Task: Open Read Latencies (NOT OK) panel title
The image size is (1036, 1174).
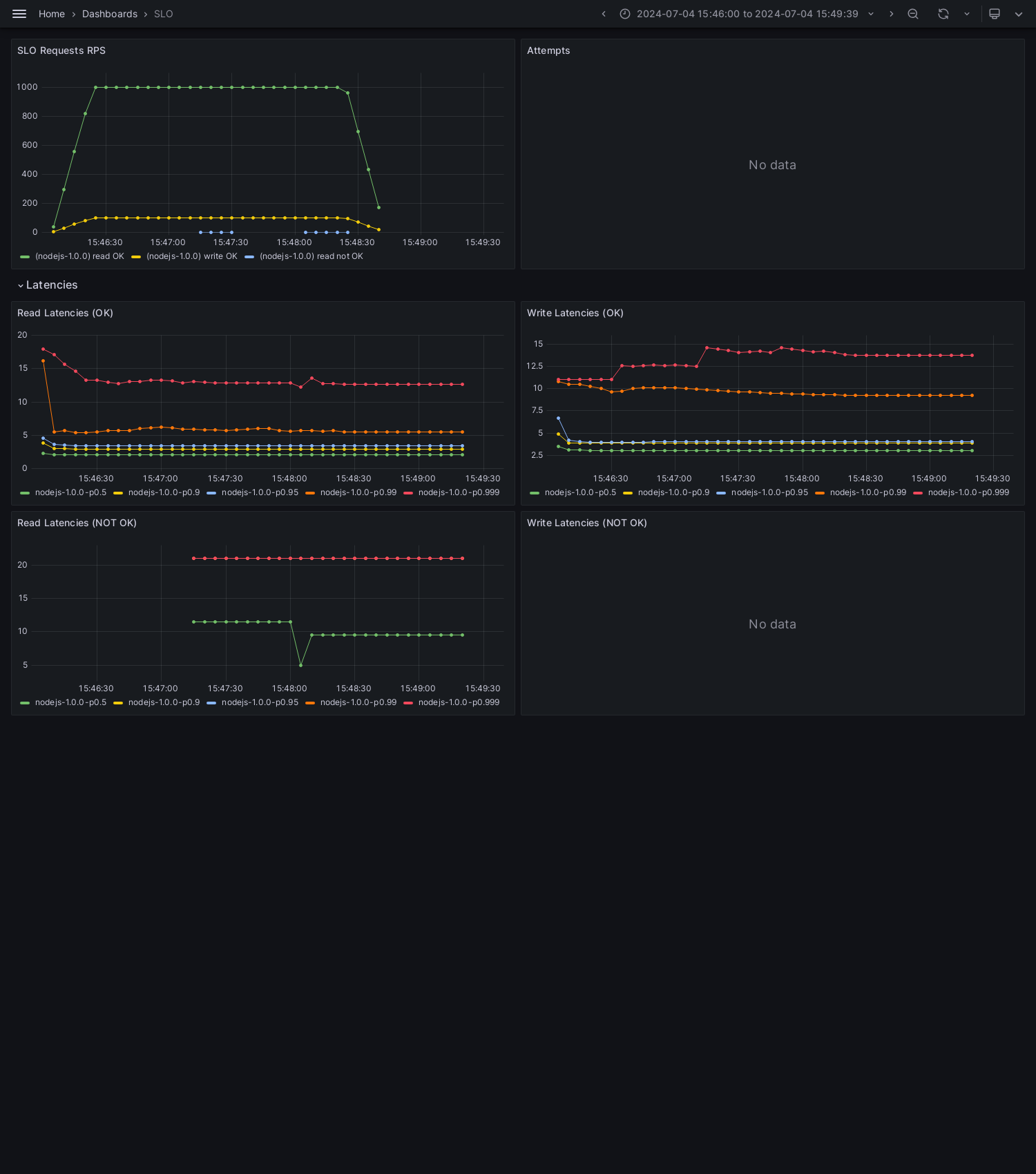Action: (x=77, y=523)
